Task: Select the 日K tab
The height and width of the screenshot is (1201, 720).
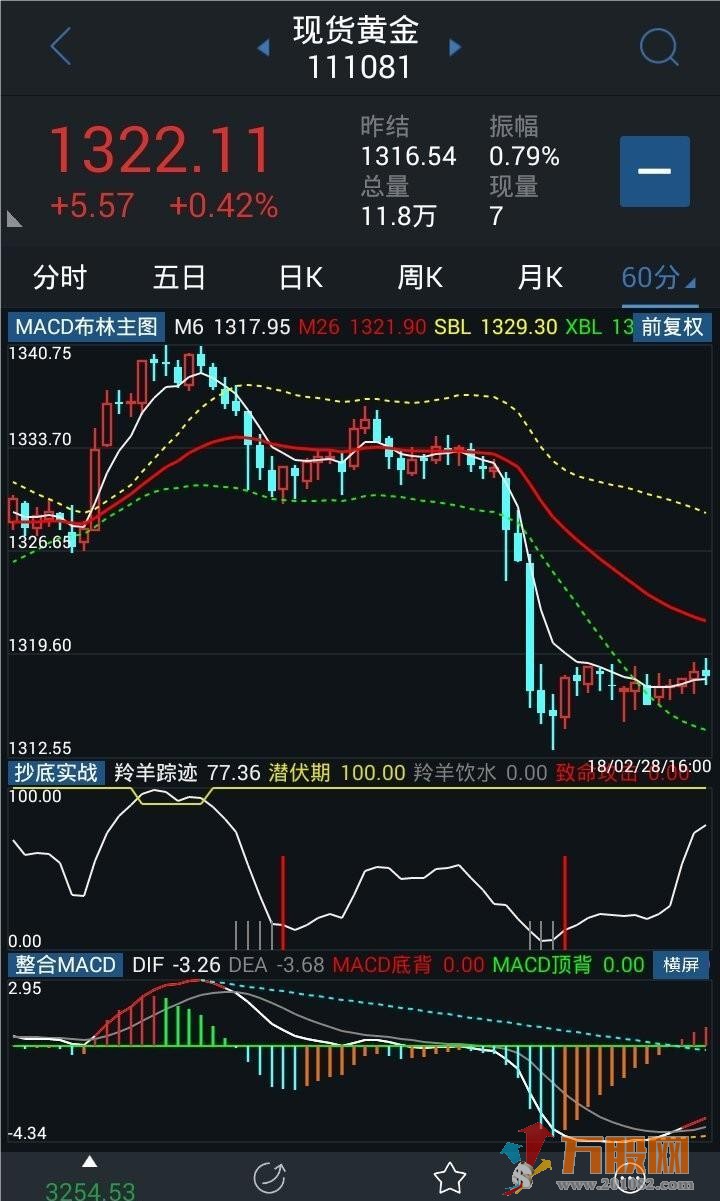Action: (x=300, y=277)
